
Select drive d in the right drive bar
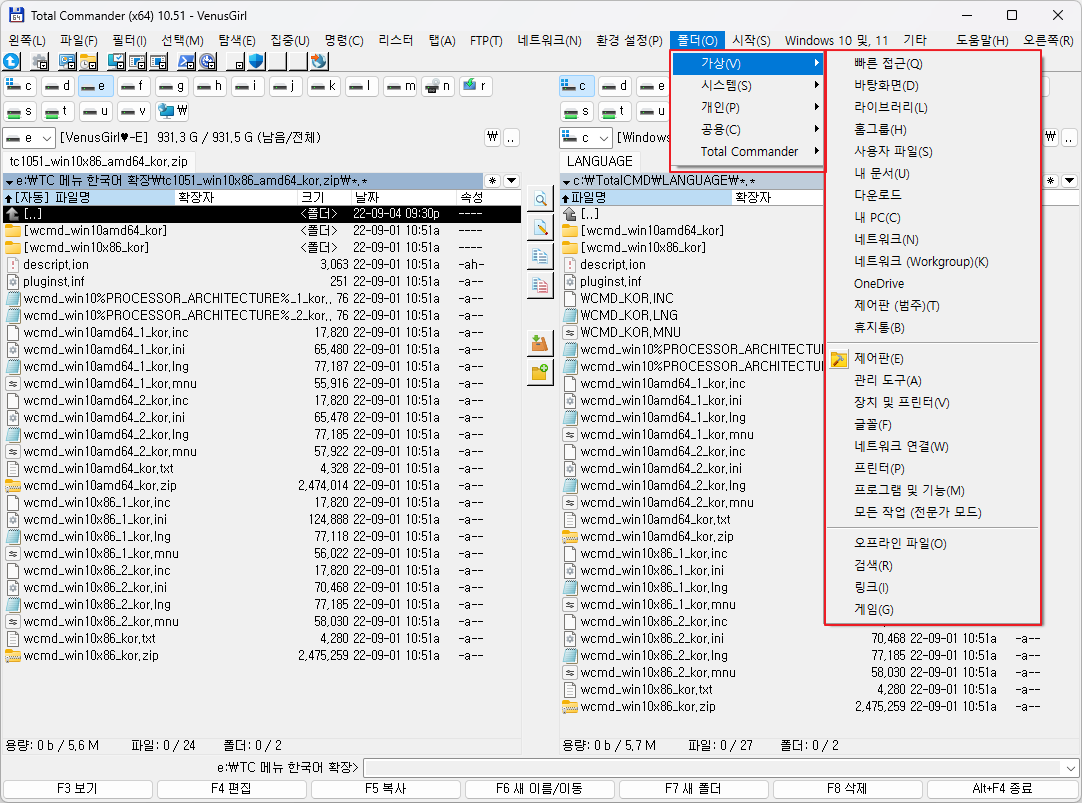(x=614, y=86)
